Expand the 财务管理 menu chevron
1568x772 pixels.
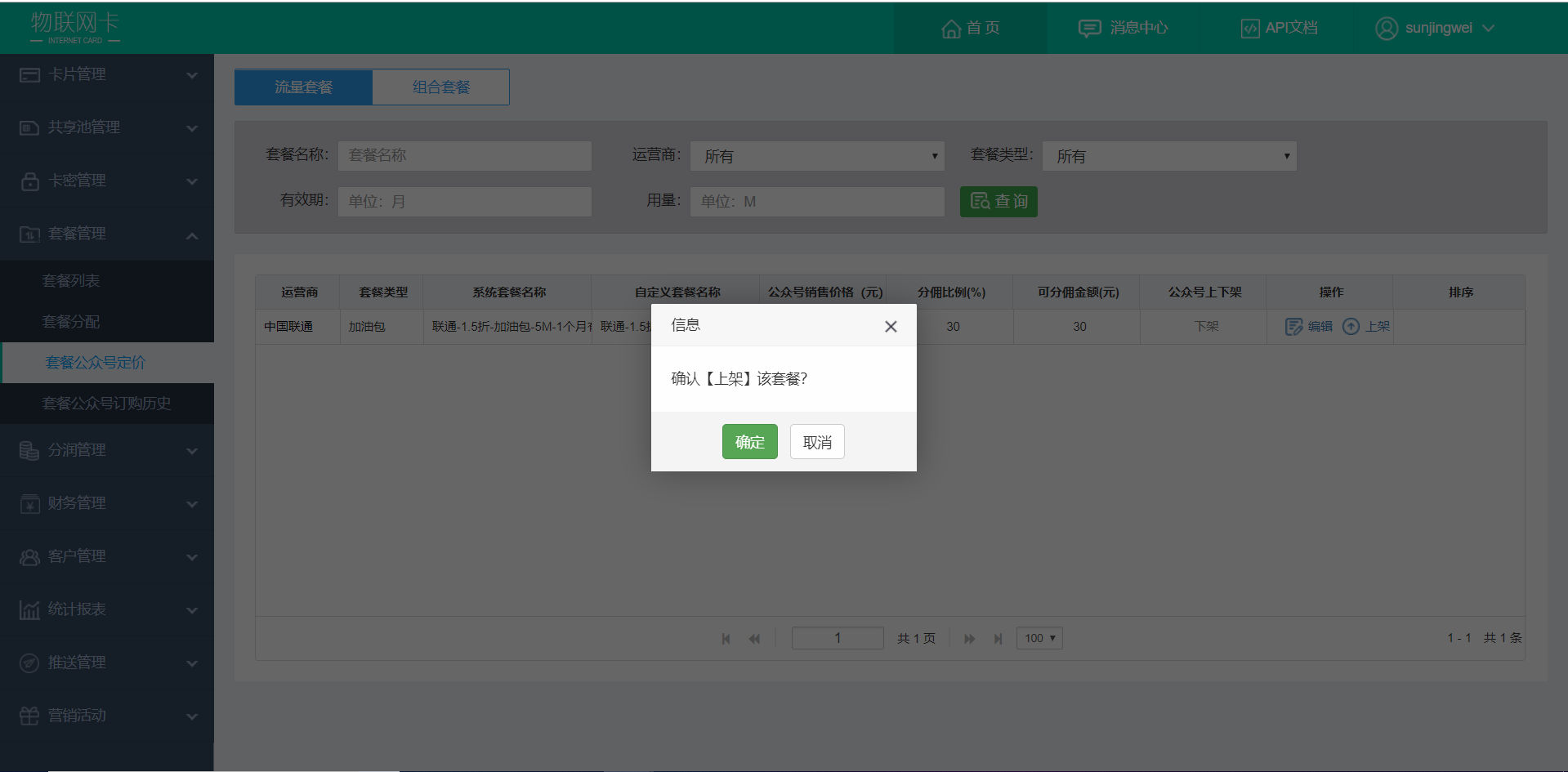(x=192, y=505)
